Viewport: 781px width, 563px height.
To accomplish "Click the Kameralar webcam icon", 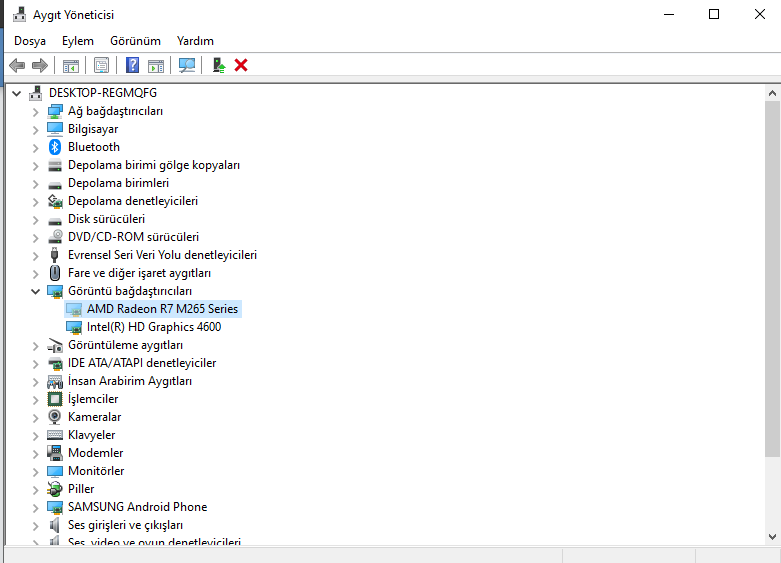I will coord(55,417).
